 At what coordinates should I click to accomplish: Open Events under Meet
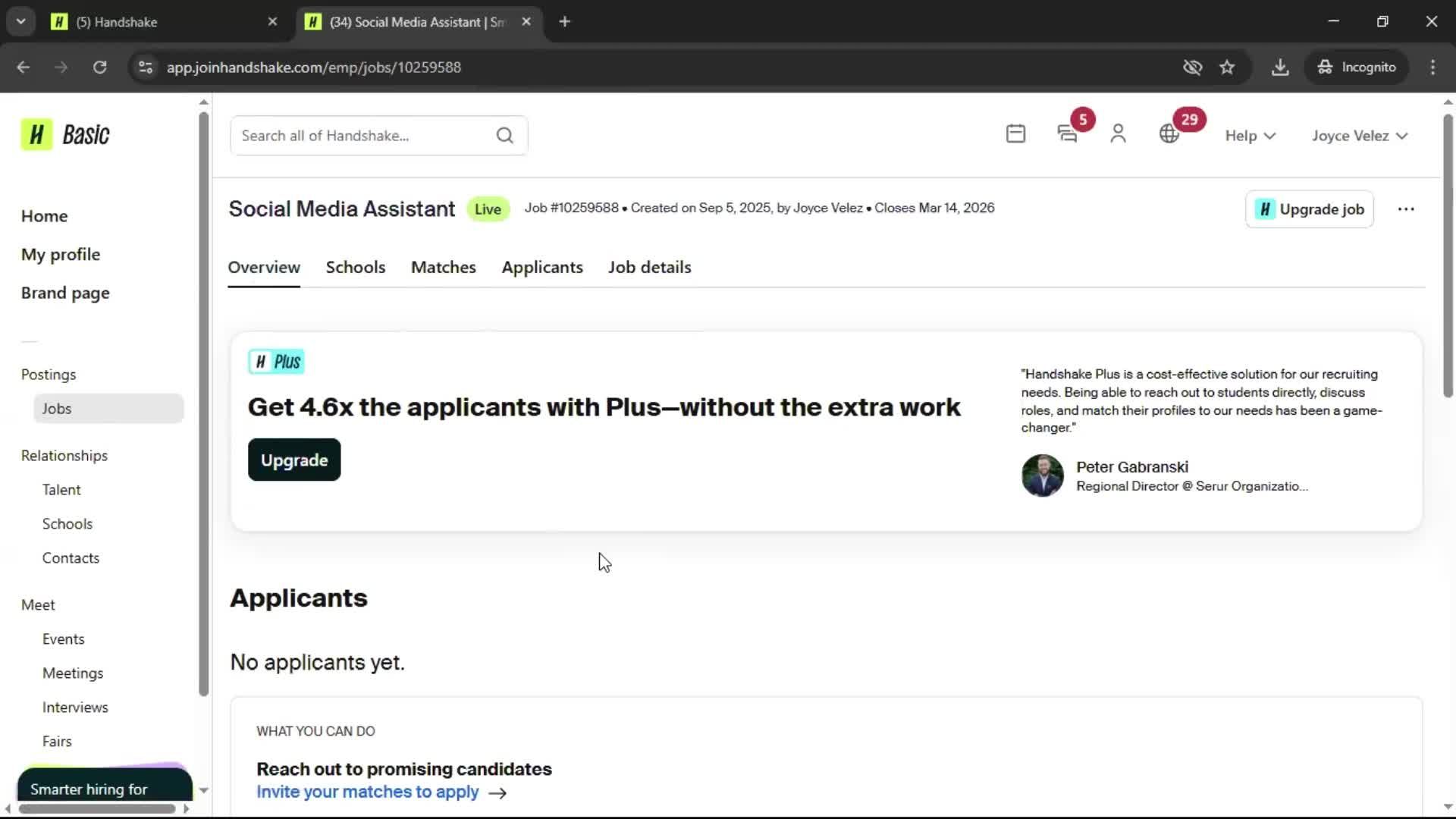(x=63, y=640)
